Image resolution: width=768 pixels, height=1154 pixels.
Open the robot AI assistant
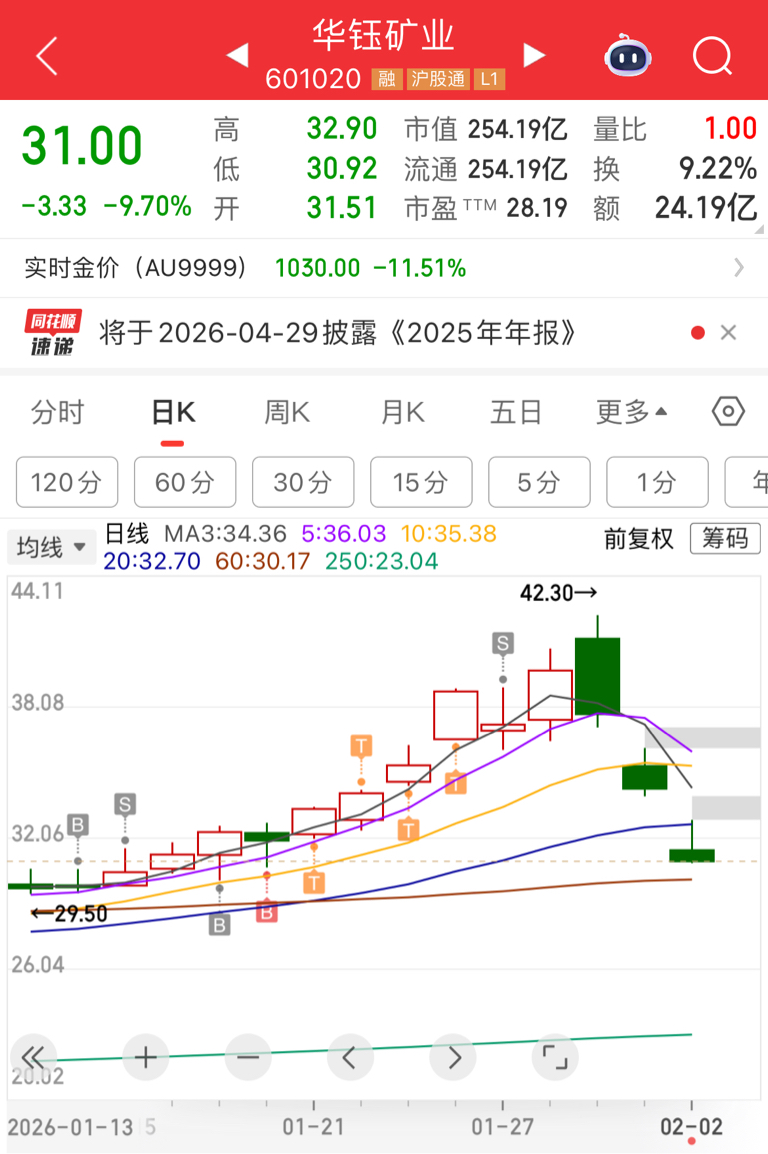click(x=627, y=55)
